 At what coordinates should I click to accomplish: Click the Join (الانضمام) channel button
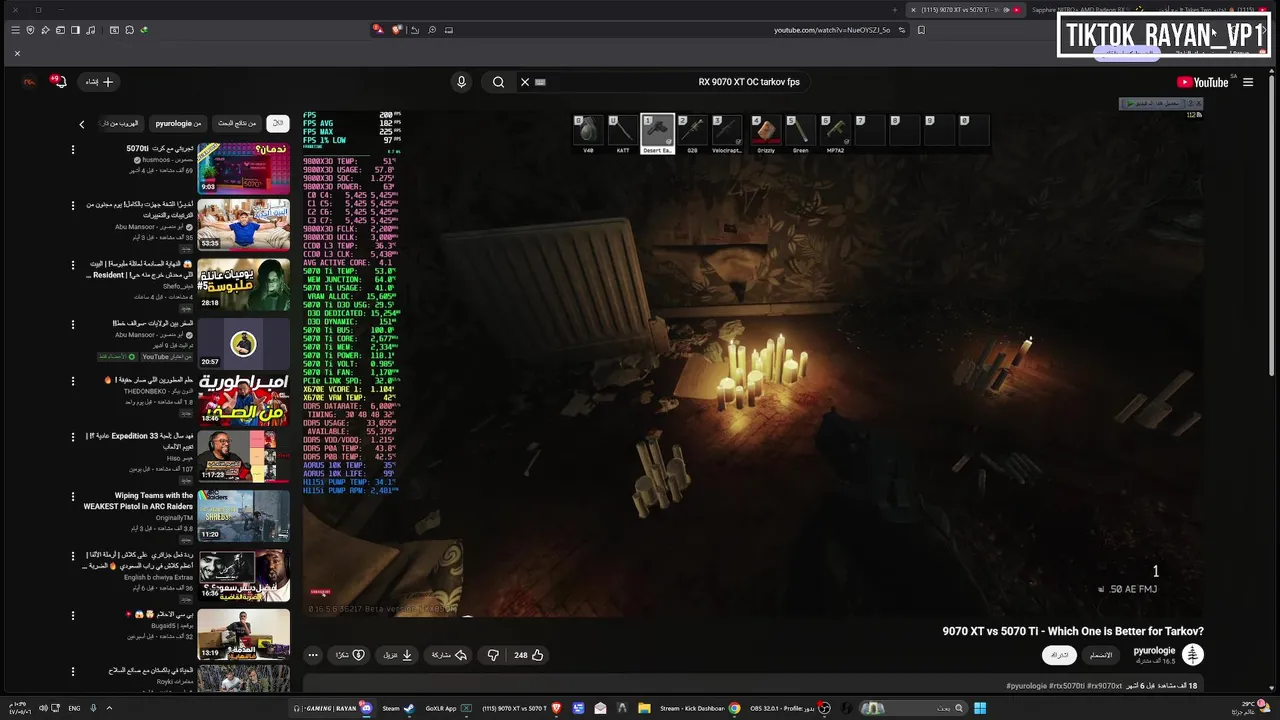click(1100, 655)
